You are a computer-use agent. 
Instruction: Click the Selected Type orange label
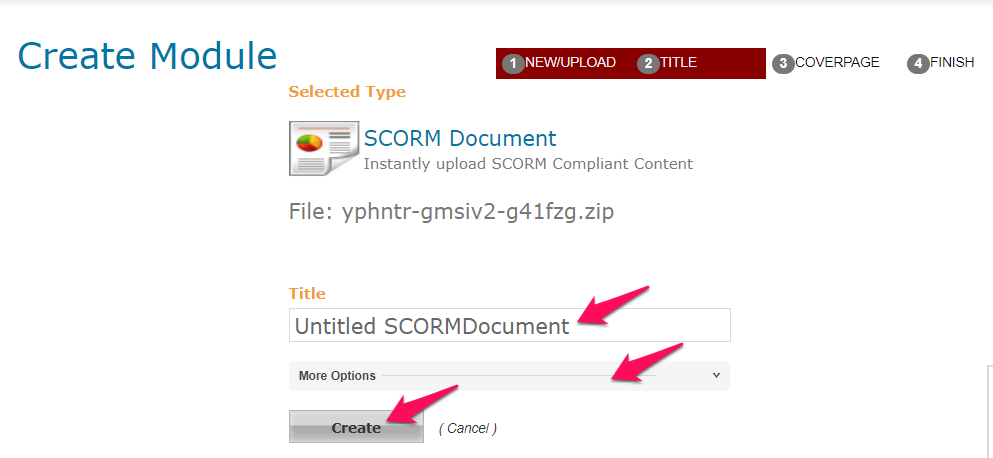coord(347,92)
